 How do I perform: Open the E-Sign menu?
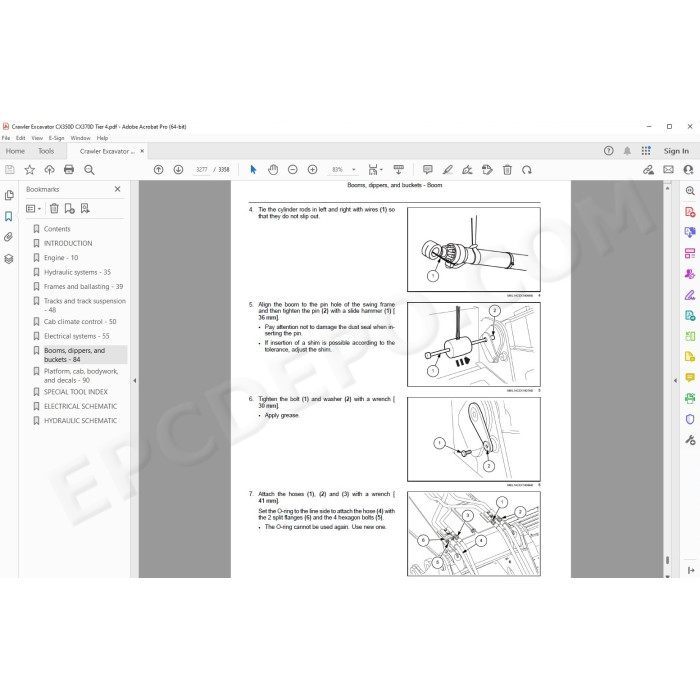(57, 138)
